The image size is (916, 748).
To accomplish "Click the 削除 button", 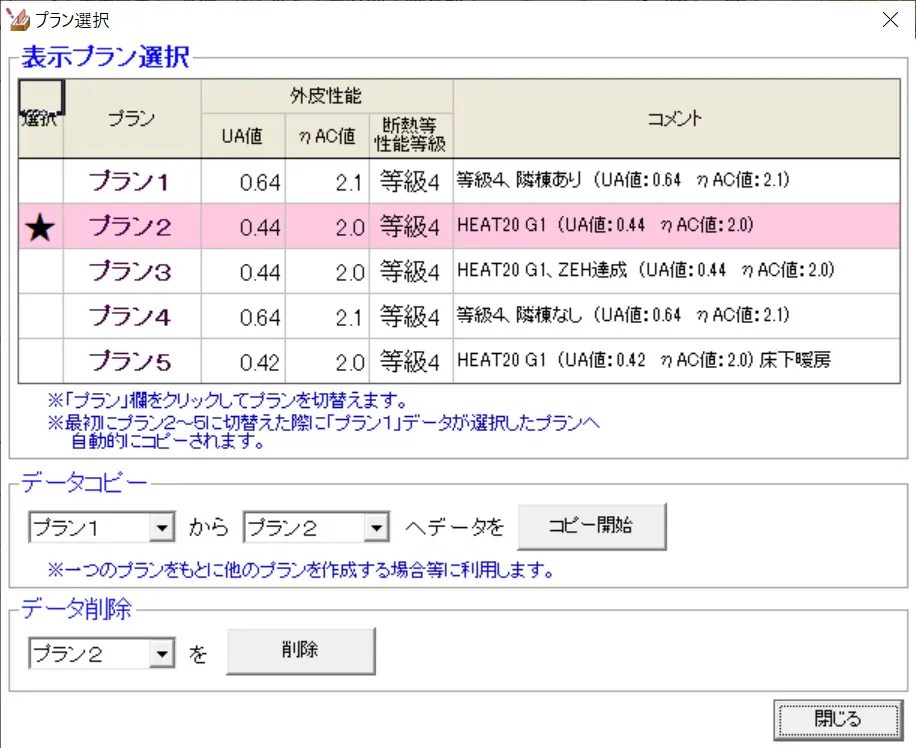I will (x=300, y=650).
